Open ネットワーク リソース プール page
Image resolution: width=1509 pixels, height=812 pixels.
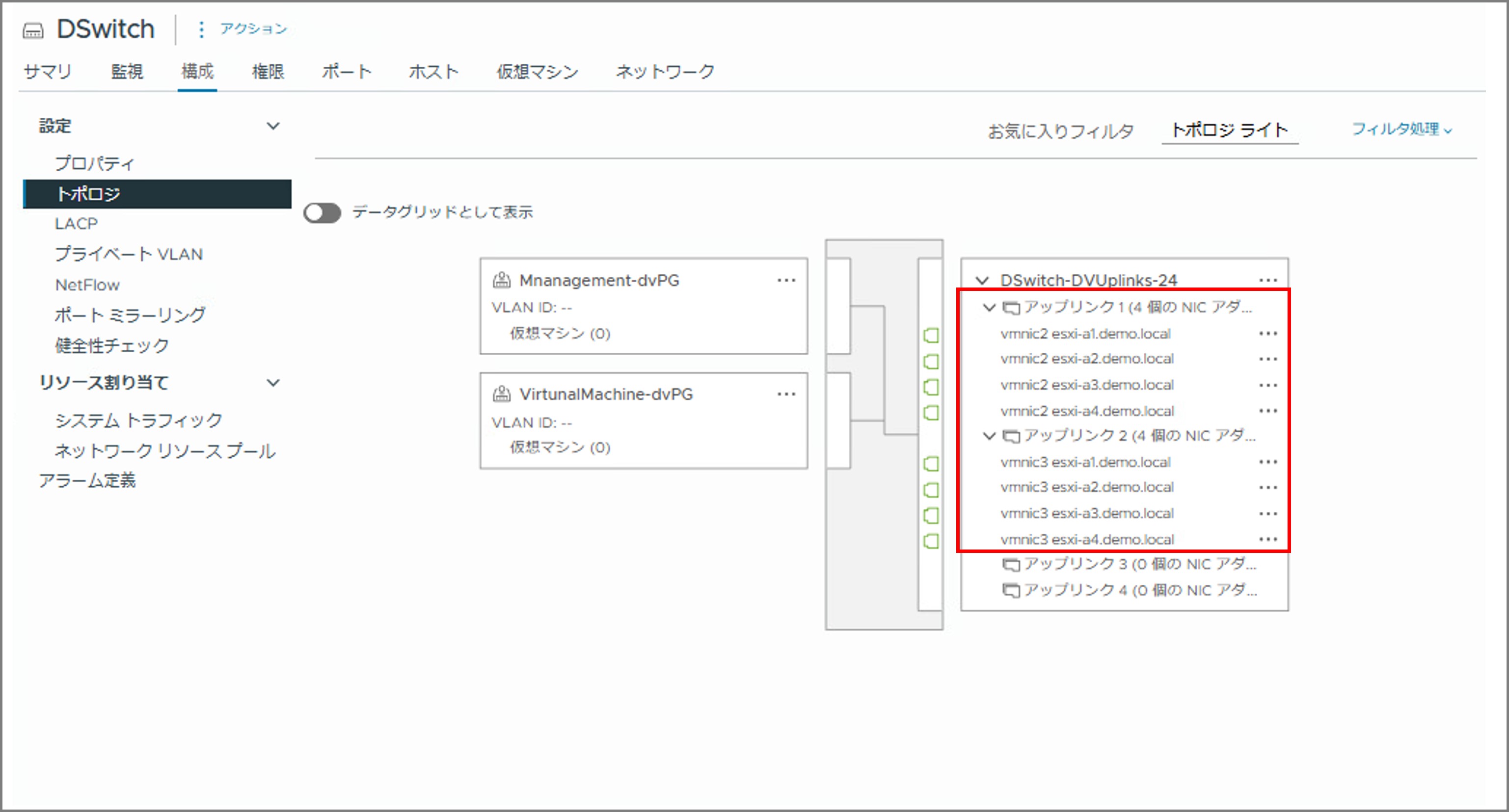[x=165, y=451]
